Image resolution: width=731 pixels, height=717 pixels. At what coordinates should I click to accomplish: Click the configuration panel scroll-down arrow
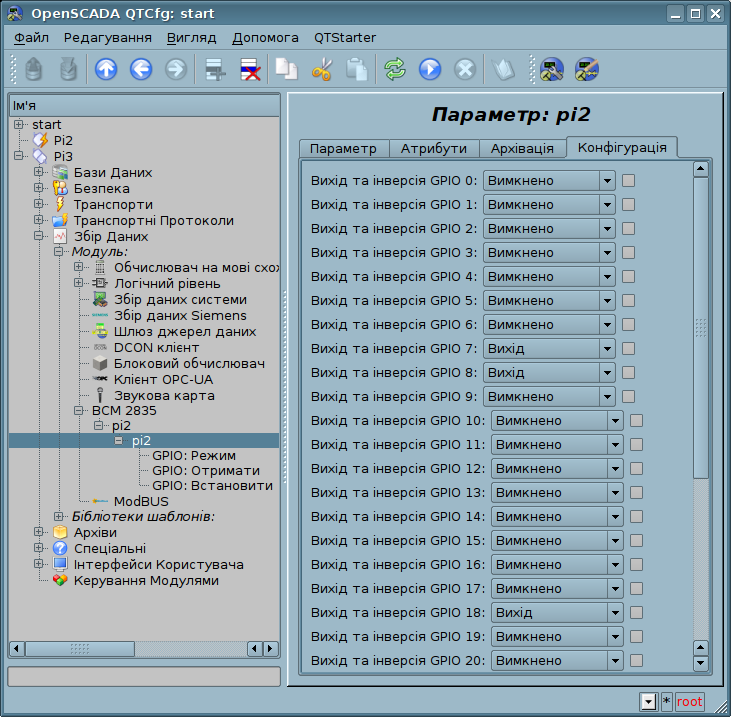701,662
